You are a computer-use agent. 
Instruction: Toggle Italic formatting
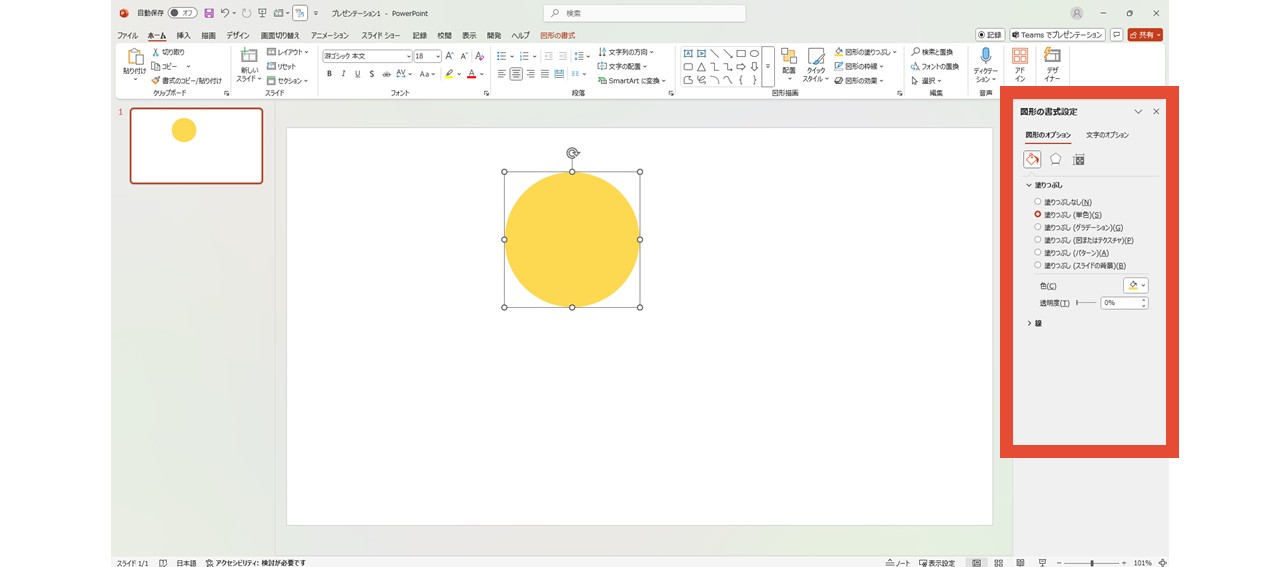pyautogui.click(x=343, y=74)
